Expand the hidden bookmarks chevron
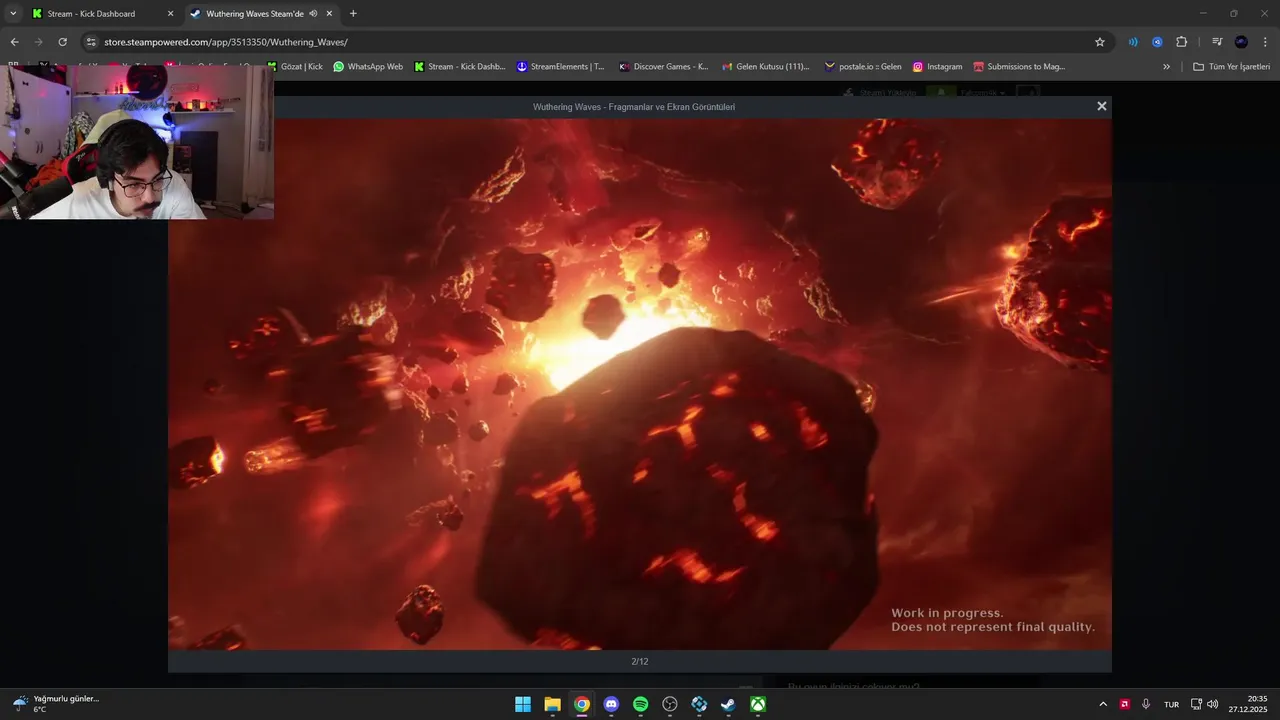This screenshot has height=720, width=1280. (x=1166, y=67)
